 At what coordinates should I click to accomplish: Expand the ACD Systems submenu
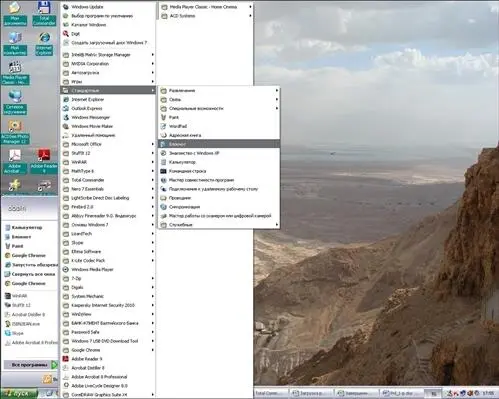206,16
